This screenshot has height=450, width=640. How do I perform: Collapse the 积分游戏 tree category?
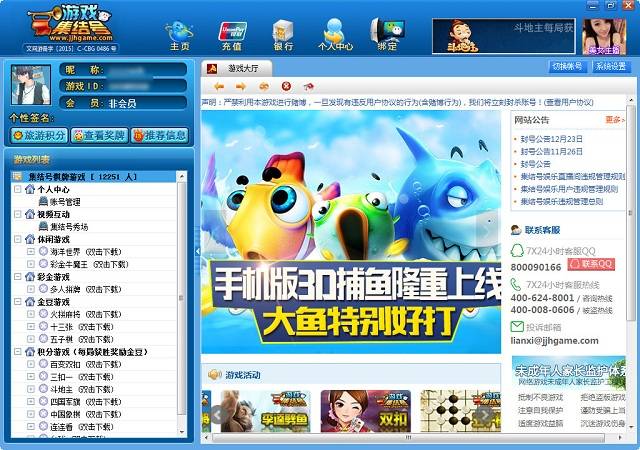[x=18, y=352]
